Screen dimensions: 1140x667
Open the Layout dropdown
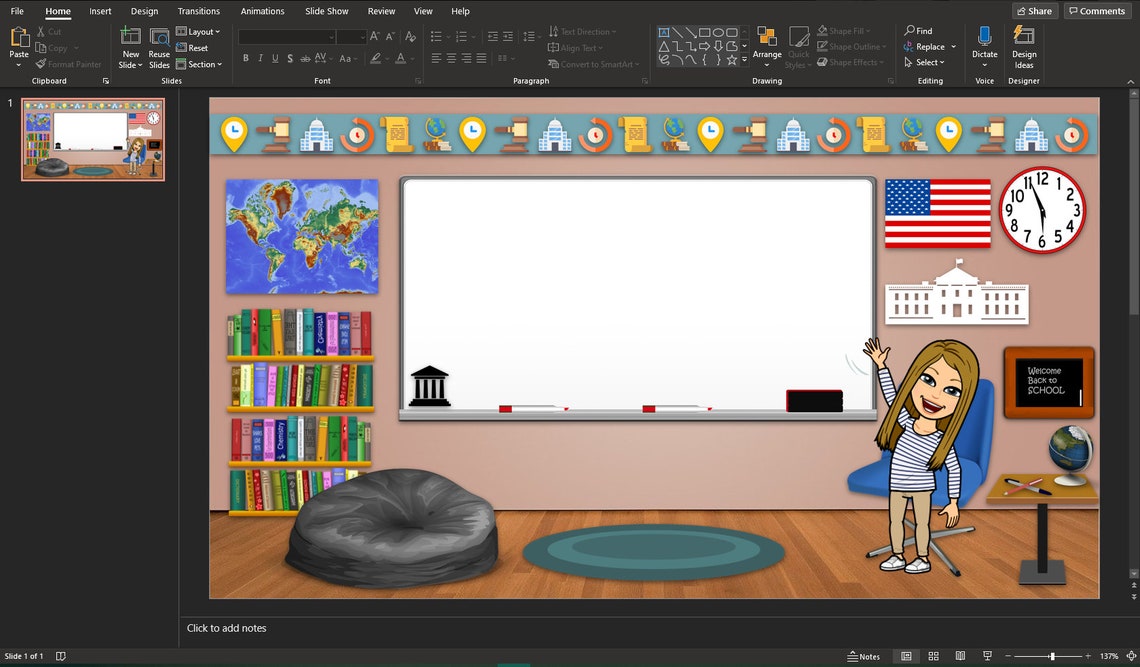(x=199, y=31)
